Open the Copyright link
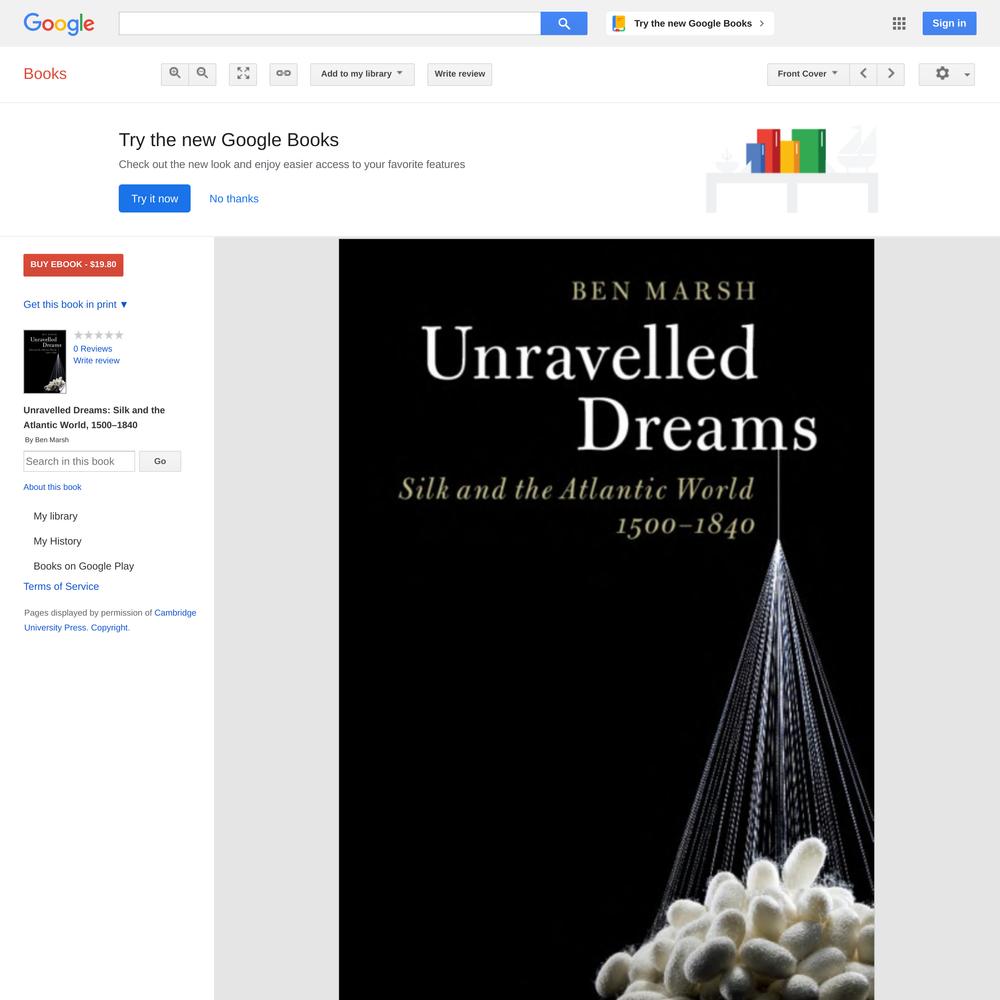Screen dimensions: 1000x1000 coord(109,628)
